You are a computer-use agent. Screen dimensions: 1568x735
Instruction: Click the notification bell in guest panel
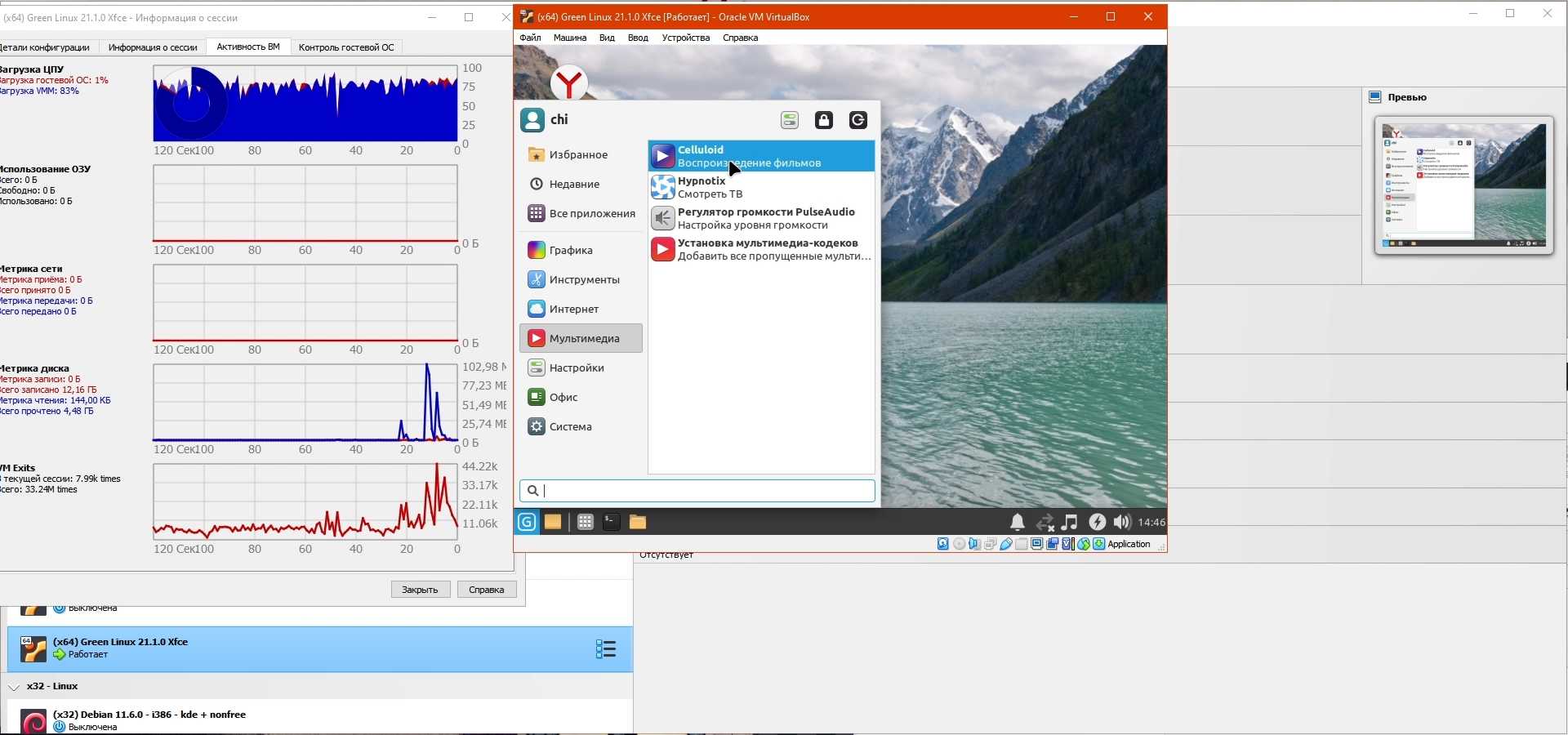coord(1018,522)
